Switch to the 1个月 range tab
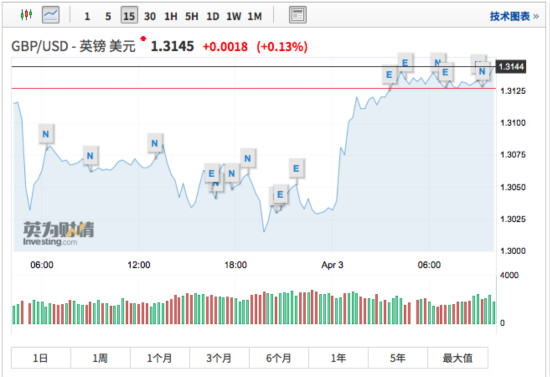Screen dimensions: 550x377 coord(160,358)
